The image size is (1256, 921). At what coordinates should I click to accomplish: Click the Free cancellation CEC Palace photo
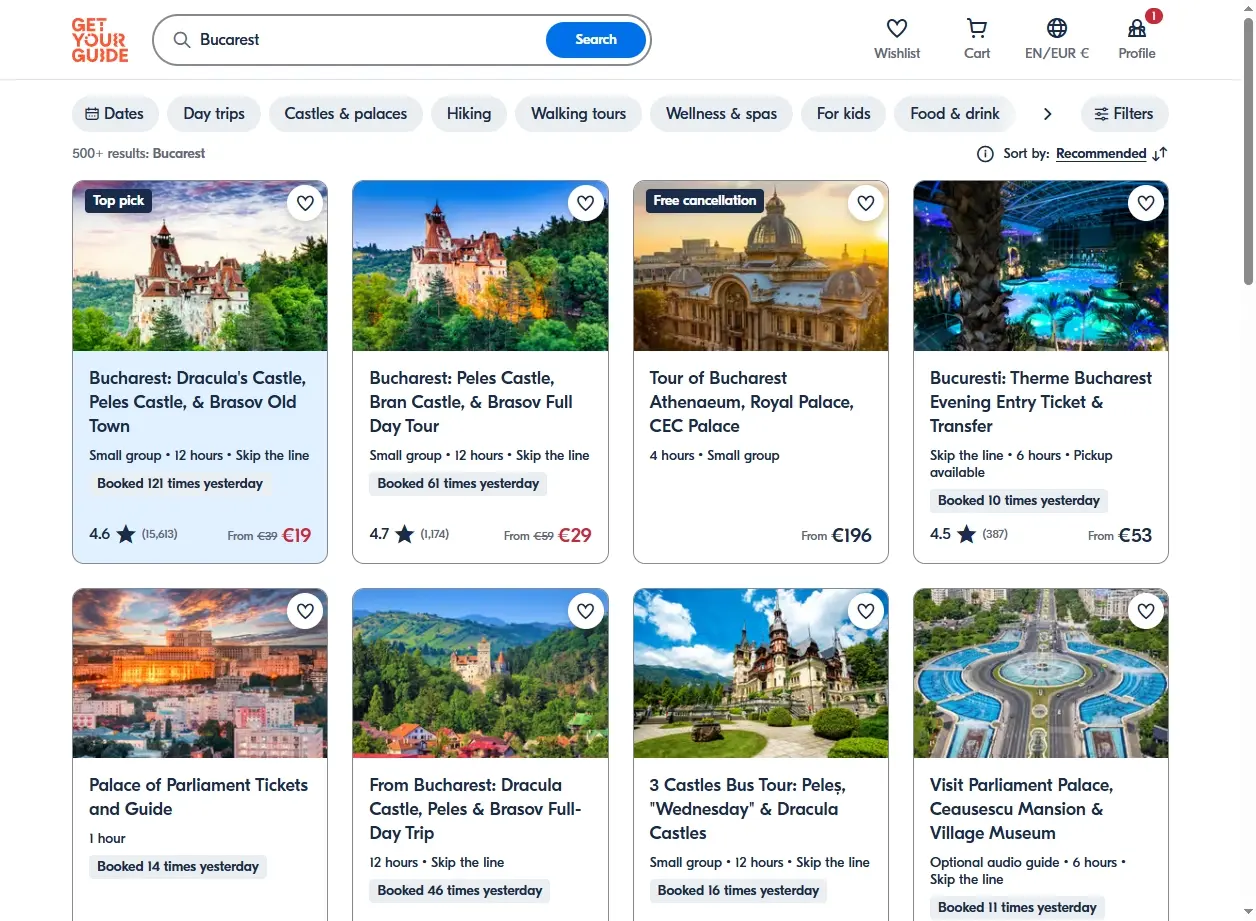coord(761,266)
